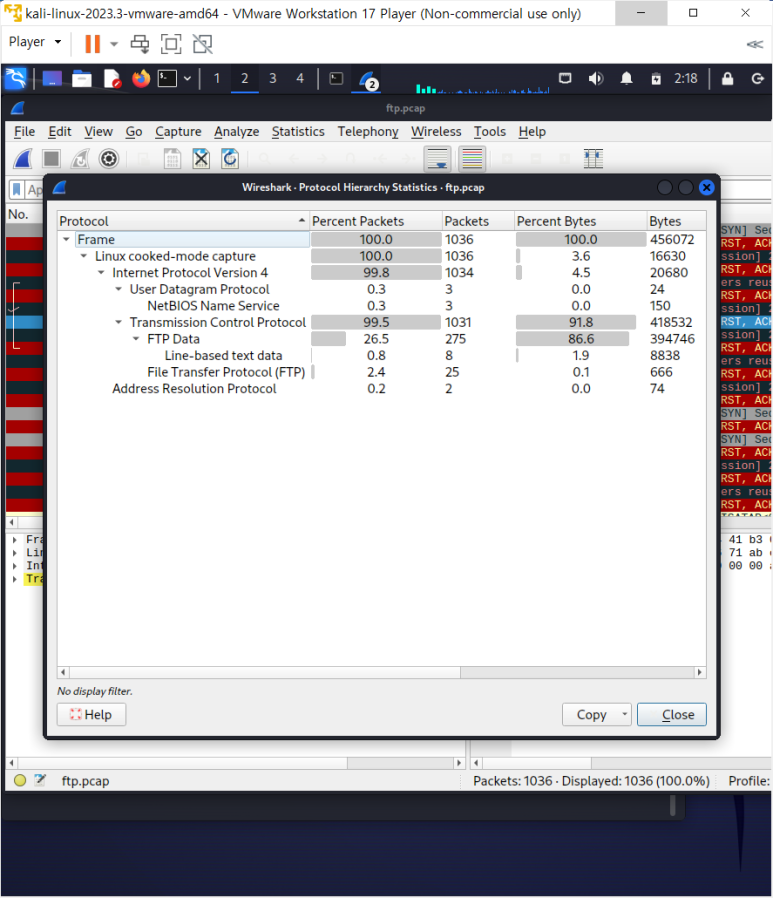
Task: Launch Firefox from the Kali panel
Action: coord(140,78)
